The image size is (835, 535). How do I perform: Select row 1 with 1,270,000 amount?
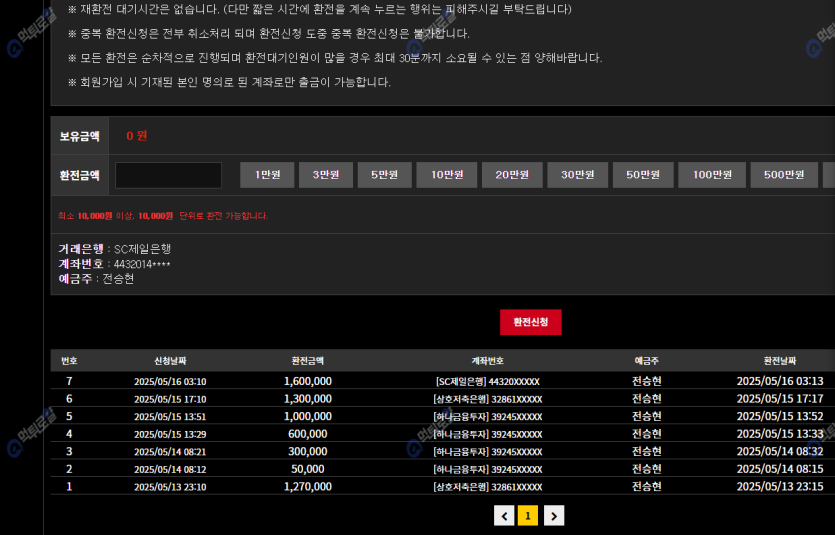point(307,487)
